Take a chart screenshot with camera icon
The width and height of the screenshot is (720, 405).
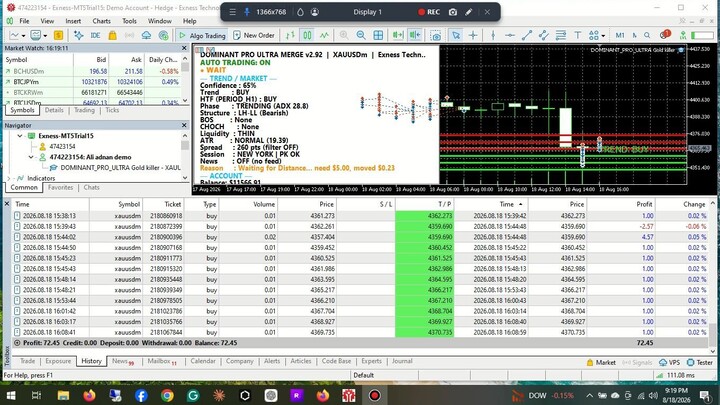[x=436, y=35]
